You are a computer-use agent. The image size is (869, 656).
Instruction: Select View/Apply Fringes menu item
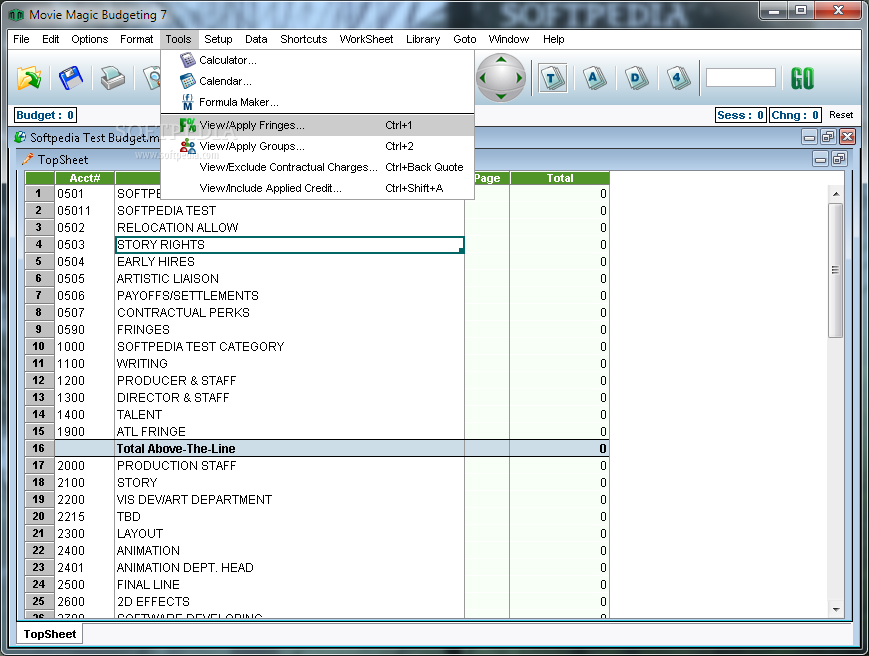tap(317, 125)
